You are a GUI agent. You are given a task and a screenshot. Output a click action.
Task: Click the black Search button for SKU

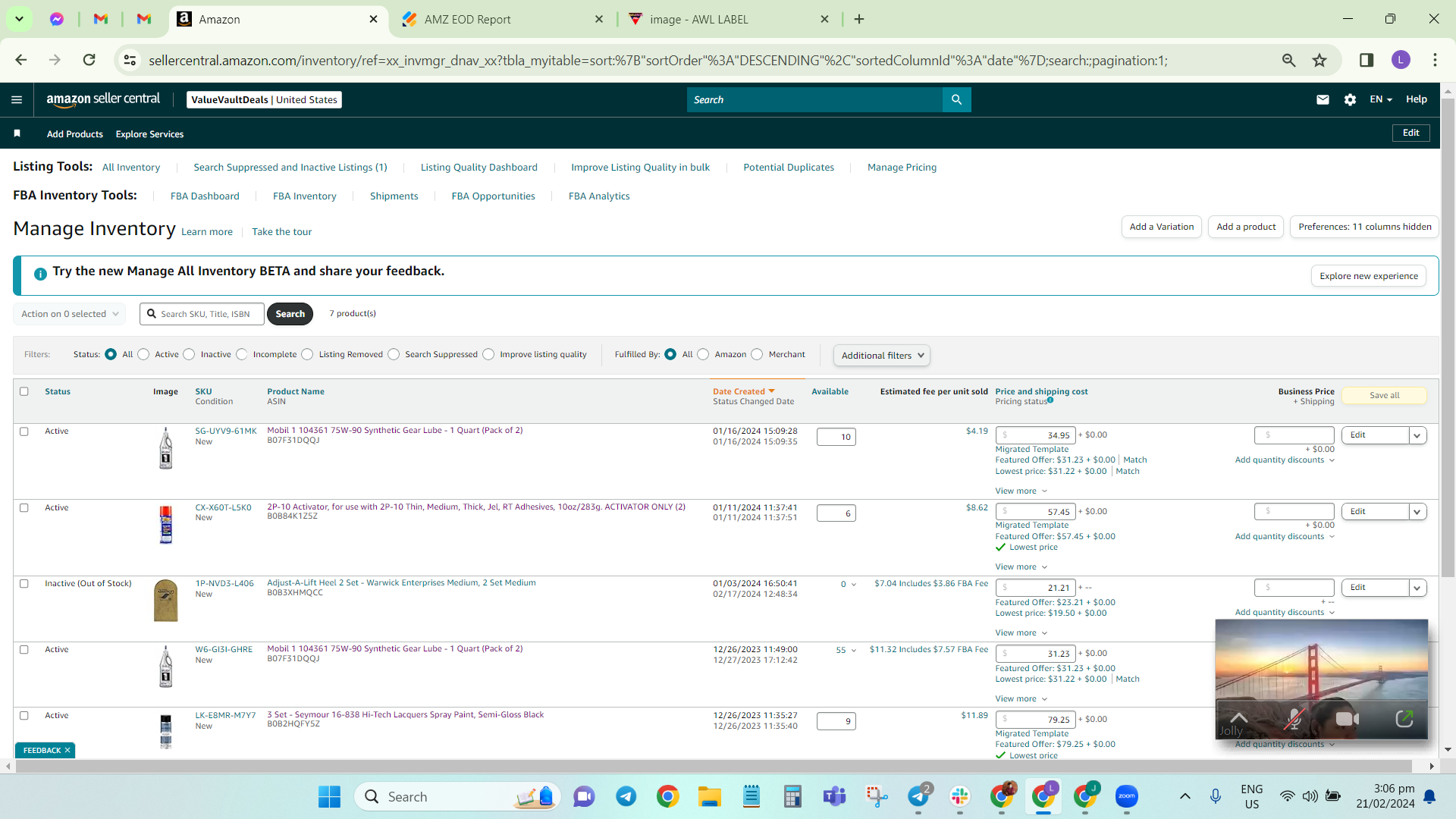pyautogui.click(x=290, y=314)
